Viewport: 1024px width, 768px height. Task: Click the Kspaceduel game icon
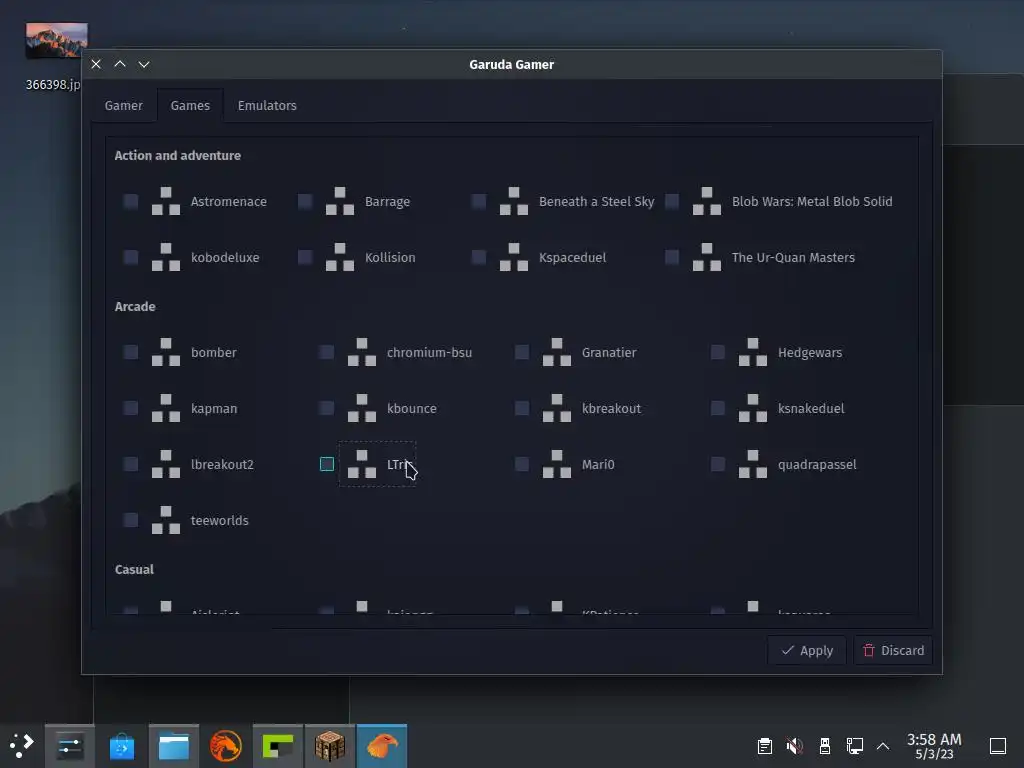pos(514,257)
